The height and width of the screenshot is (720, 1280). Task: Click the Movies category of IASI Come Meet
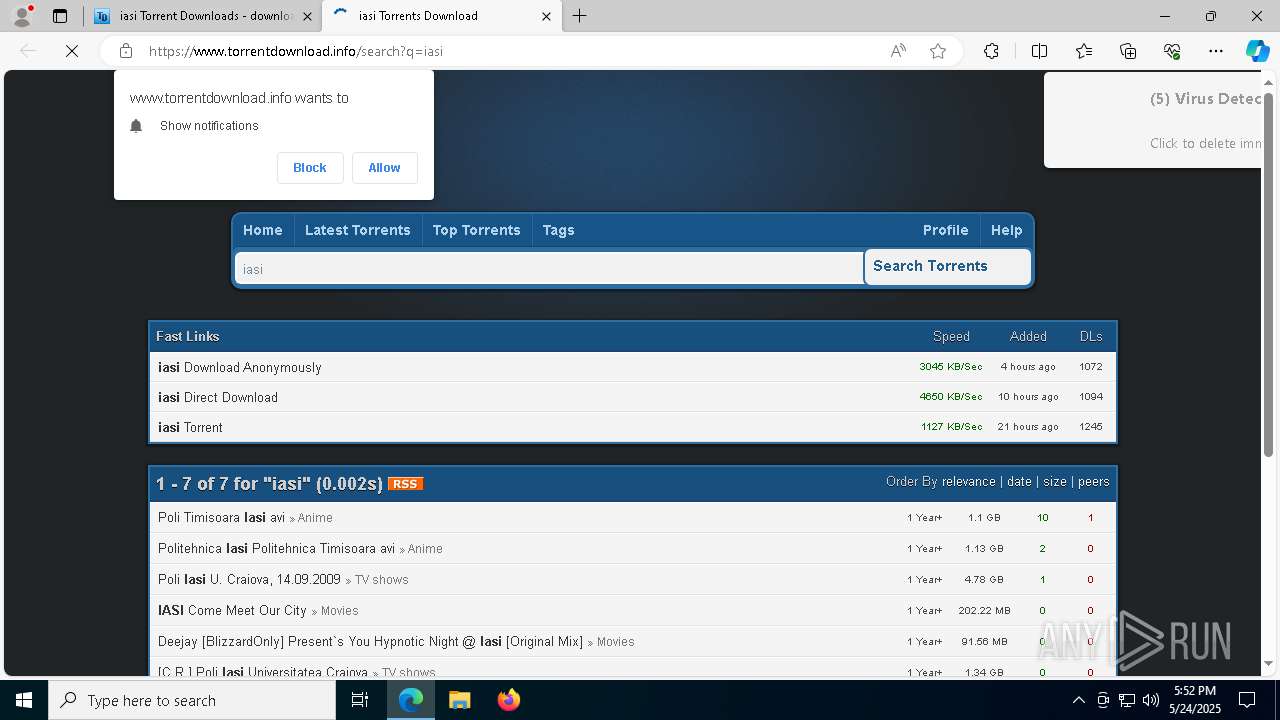[x=340, y=611]
